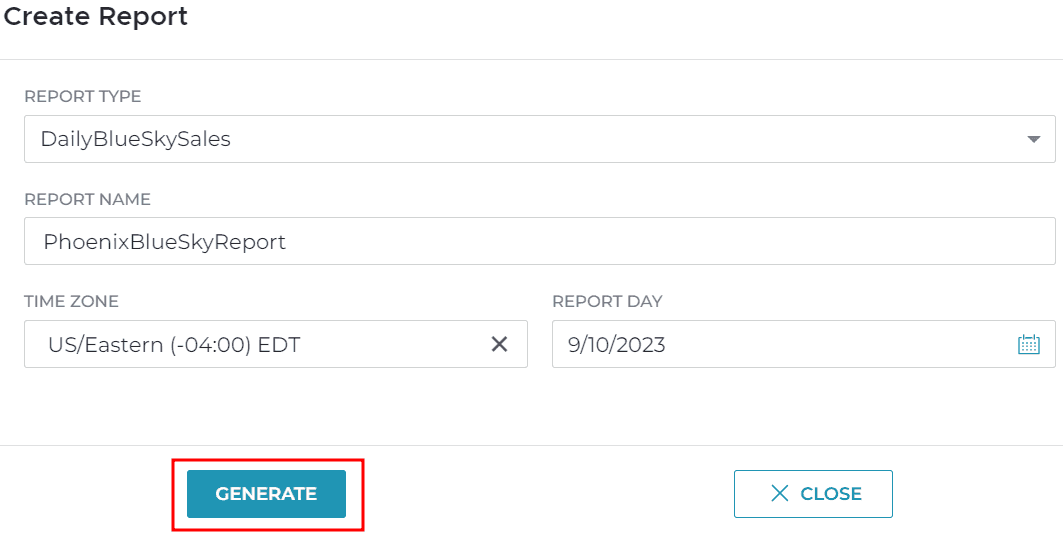Image resolution: width=1063 pixels, height=535 pixels.
Task: Click the REPORT NAME label
Action: click(87, 200)
